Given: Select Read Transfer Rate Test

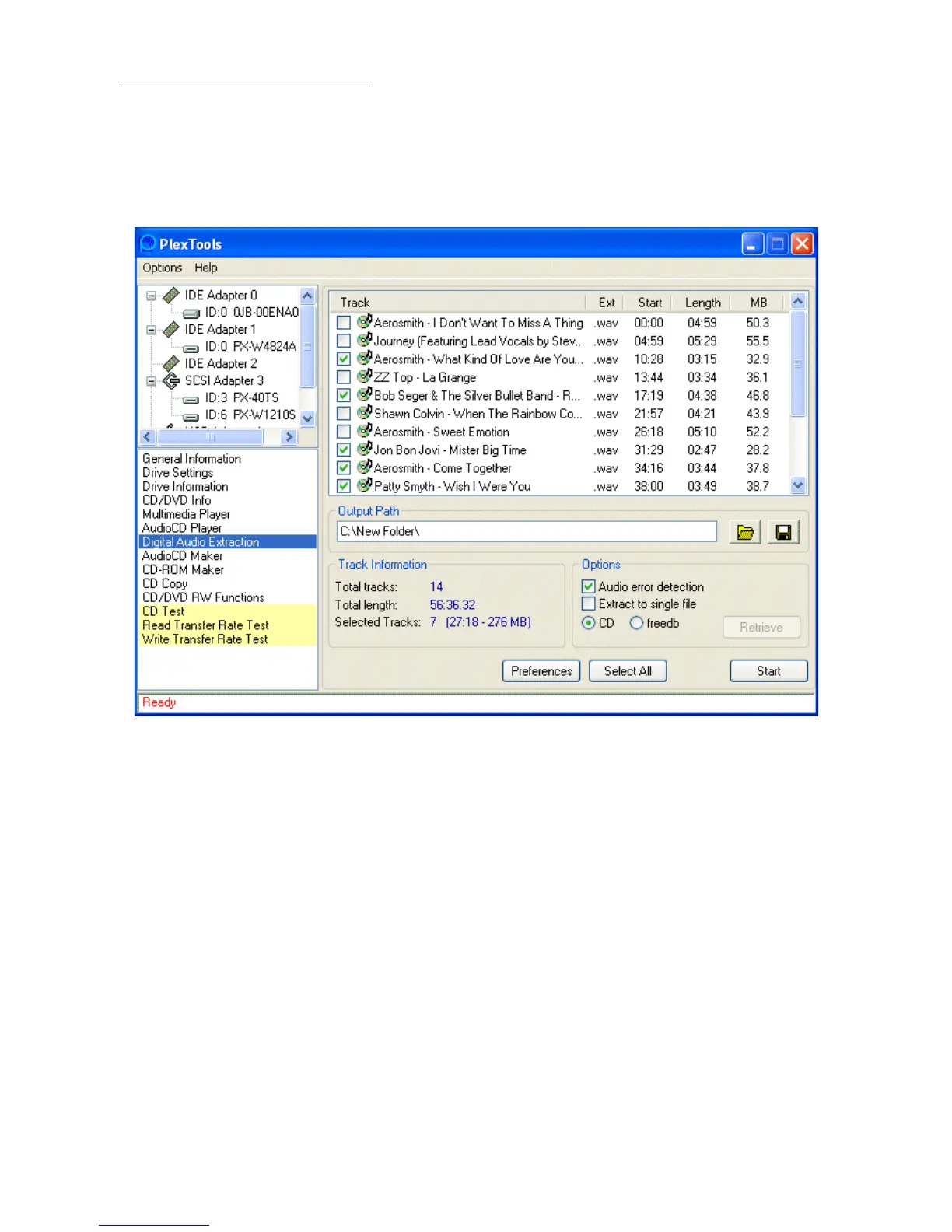Looking at the screenshot, I should (205, 625).
